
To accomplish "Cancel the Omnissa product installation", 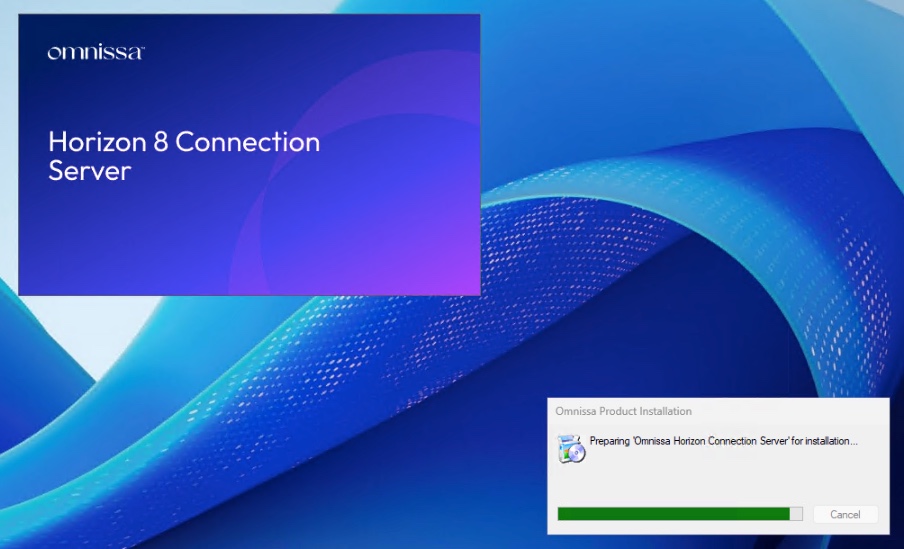I will click(845, 514).
